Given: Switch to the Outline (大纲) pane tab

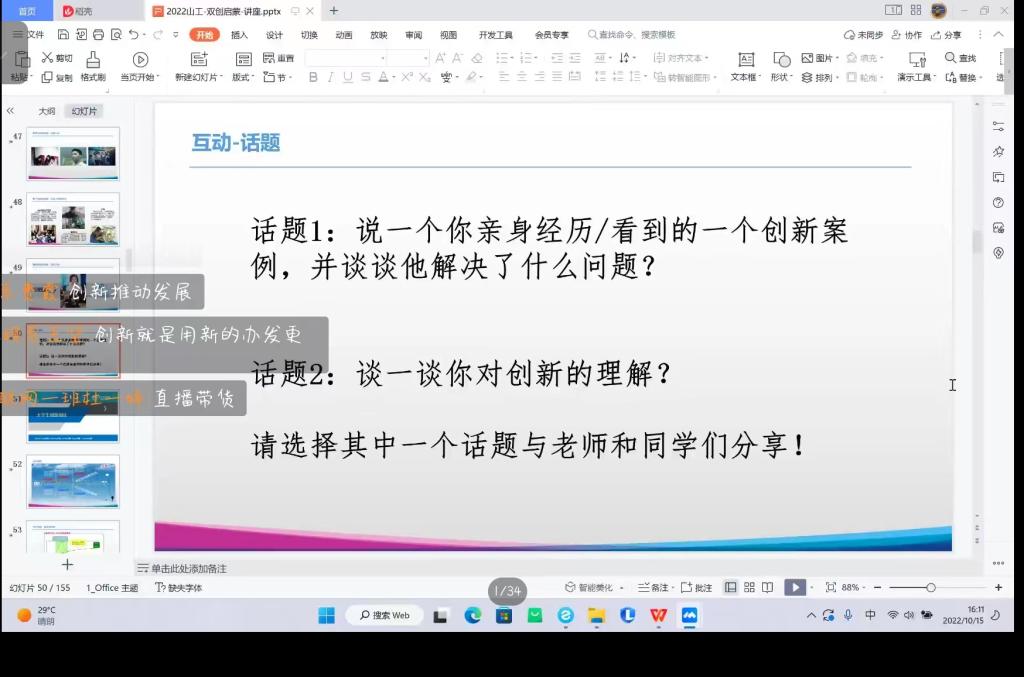Looking at the screenshot, I should (46, 111).
